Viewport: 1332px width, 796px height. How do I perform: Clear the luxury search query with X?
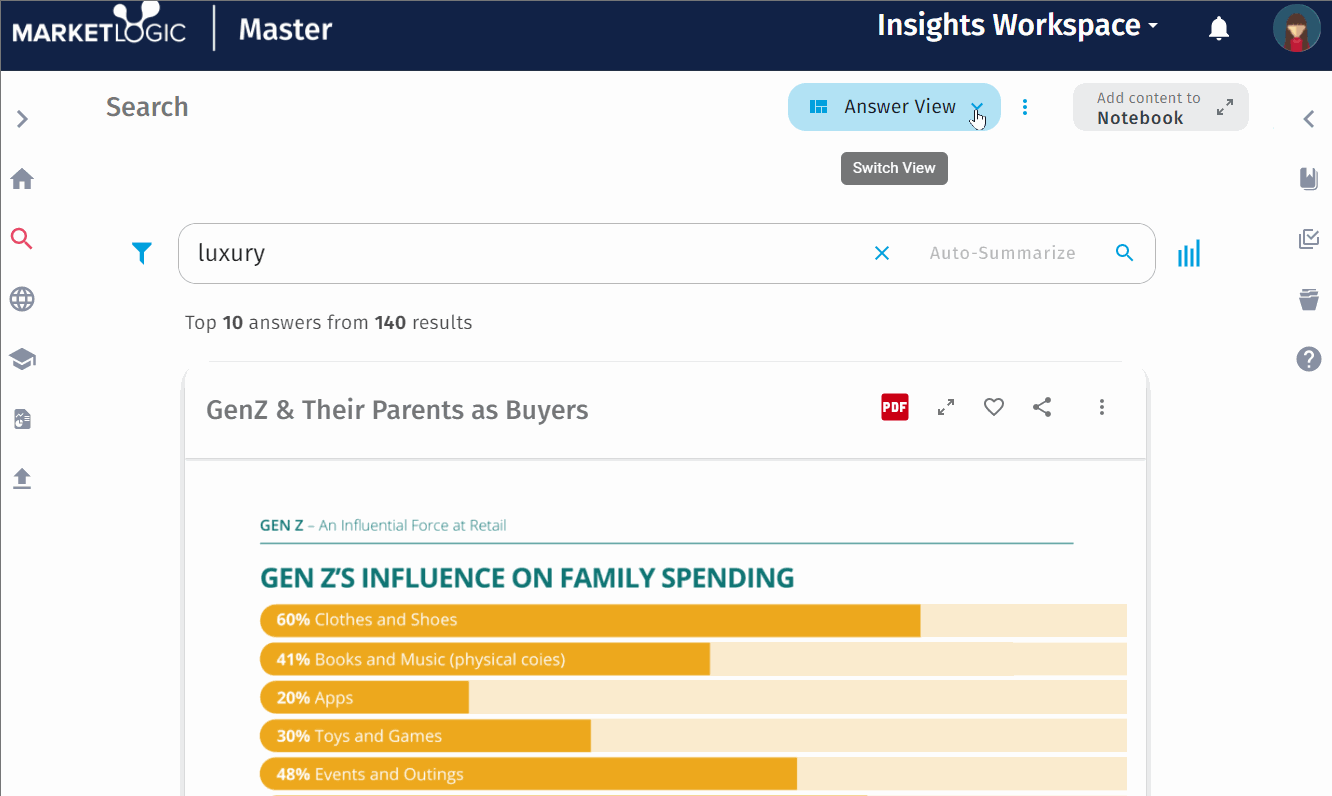pos(882,253)
